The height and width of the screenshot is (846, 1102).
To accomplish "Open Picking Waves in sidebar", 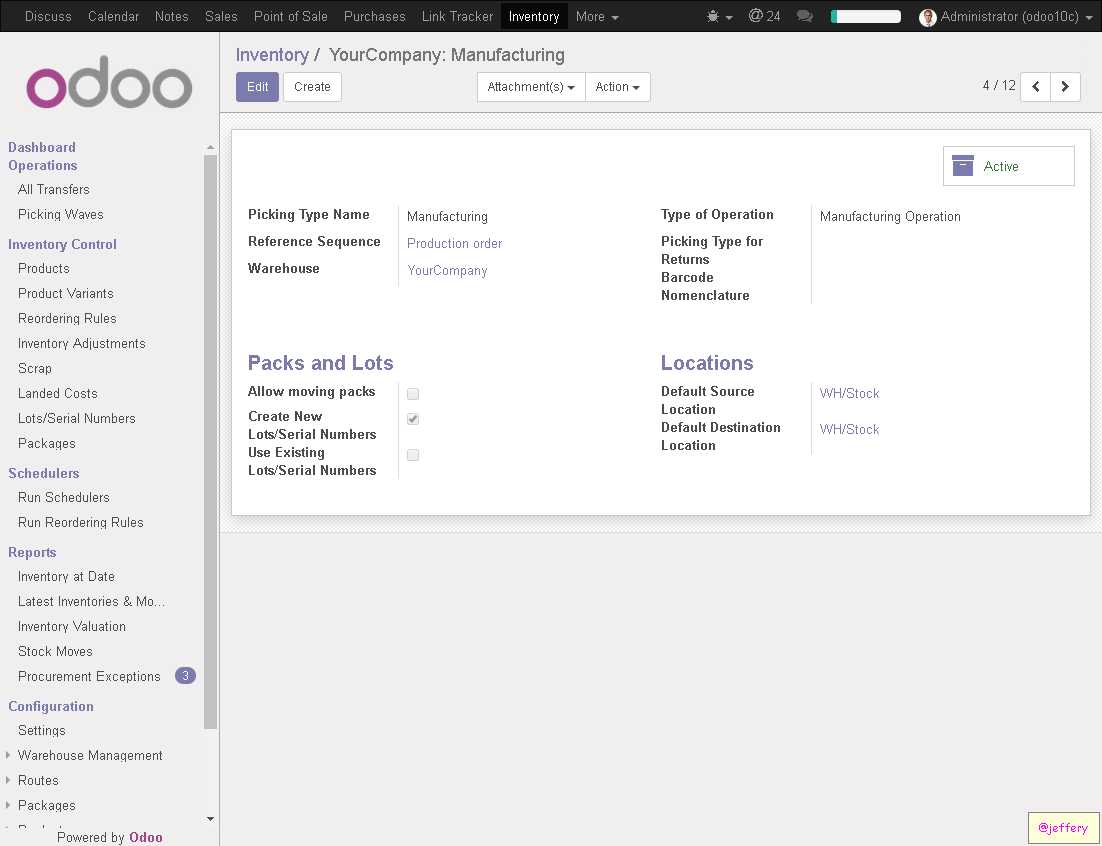I will 60,214.
